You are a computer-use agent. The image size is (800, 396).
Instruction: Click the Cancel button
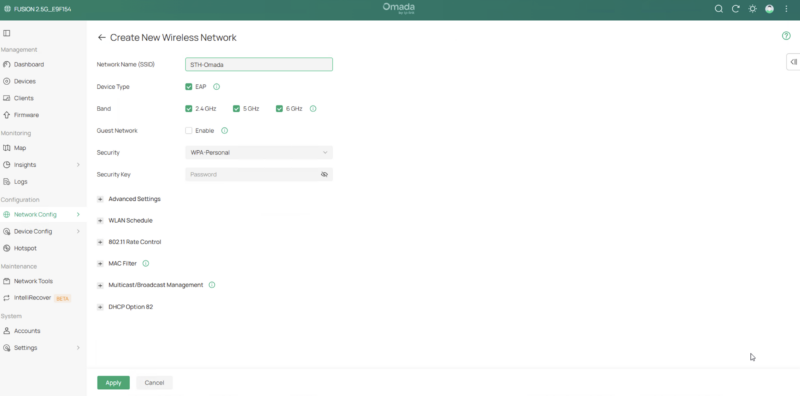(154, 383)
